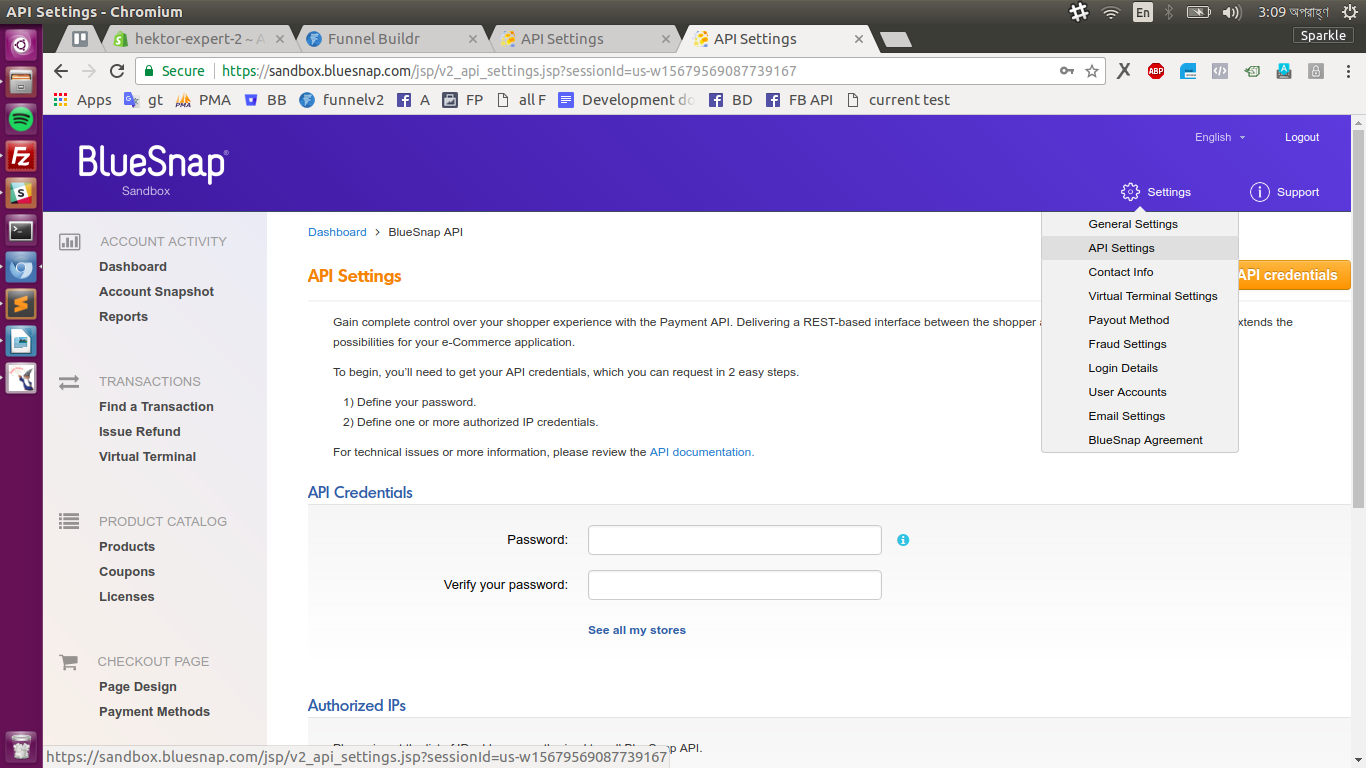Screen dimensions: 1366x768
Task: Click the Account Activity chart icon
Action: pos(70,241)
